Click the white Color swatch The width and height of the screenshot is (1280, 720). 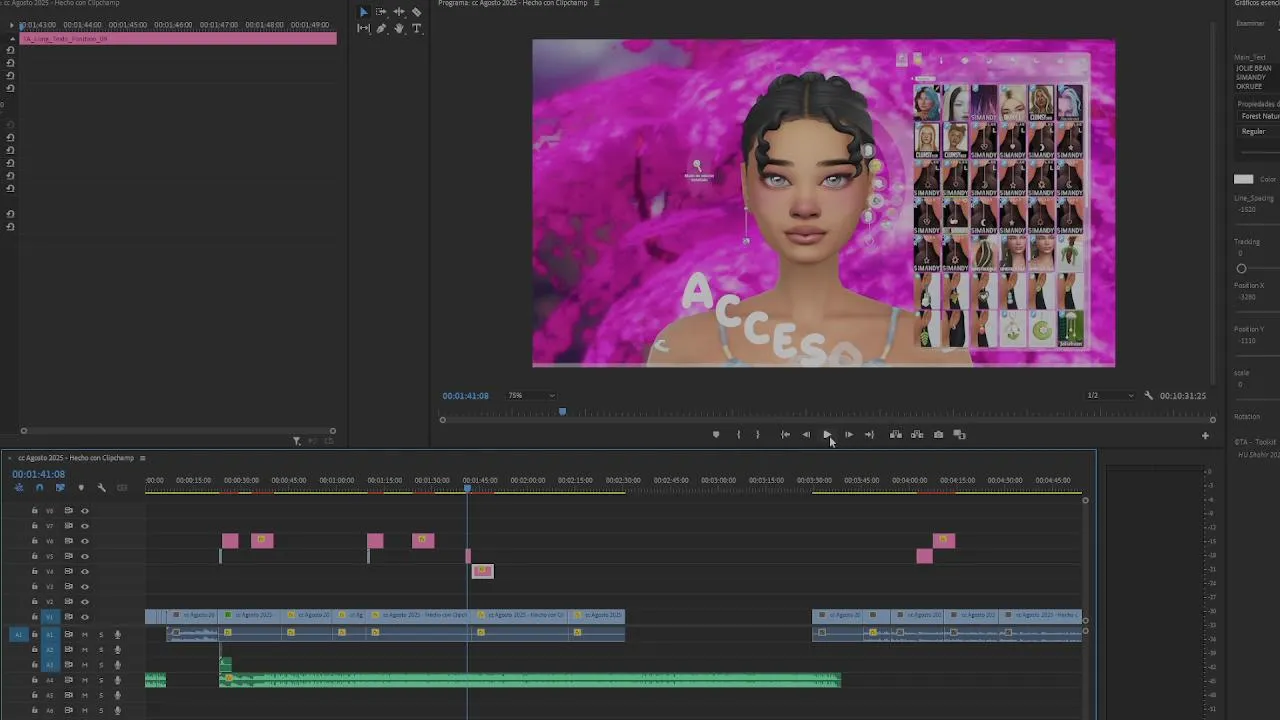(1243, 179)
